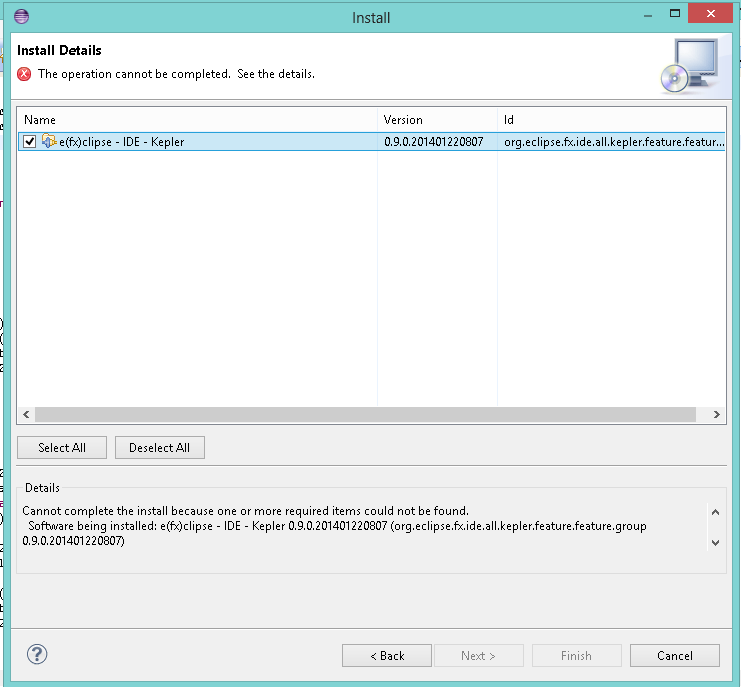Screen dimensions: 741x687
Task: Go back with the < Back button
Action: pyautogui.click(x=387, y=656)
